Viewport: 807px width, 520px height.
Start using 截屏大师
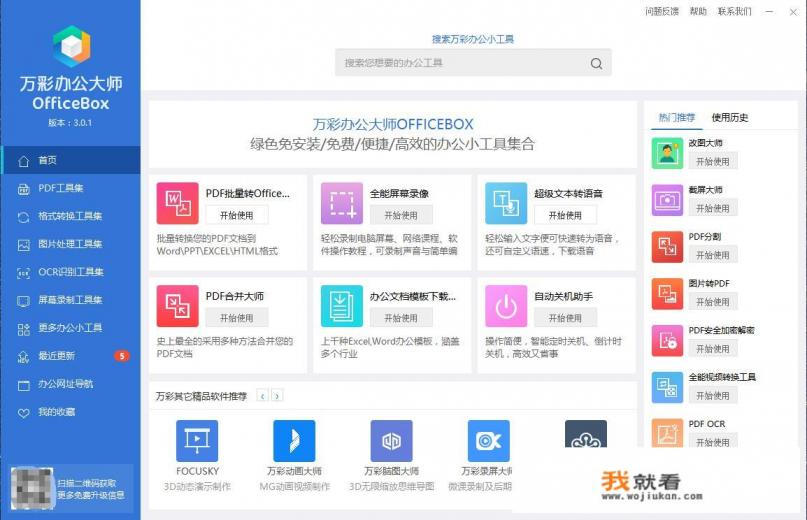(x=713, y=208)
